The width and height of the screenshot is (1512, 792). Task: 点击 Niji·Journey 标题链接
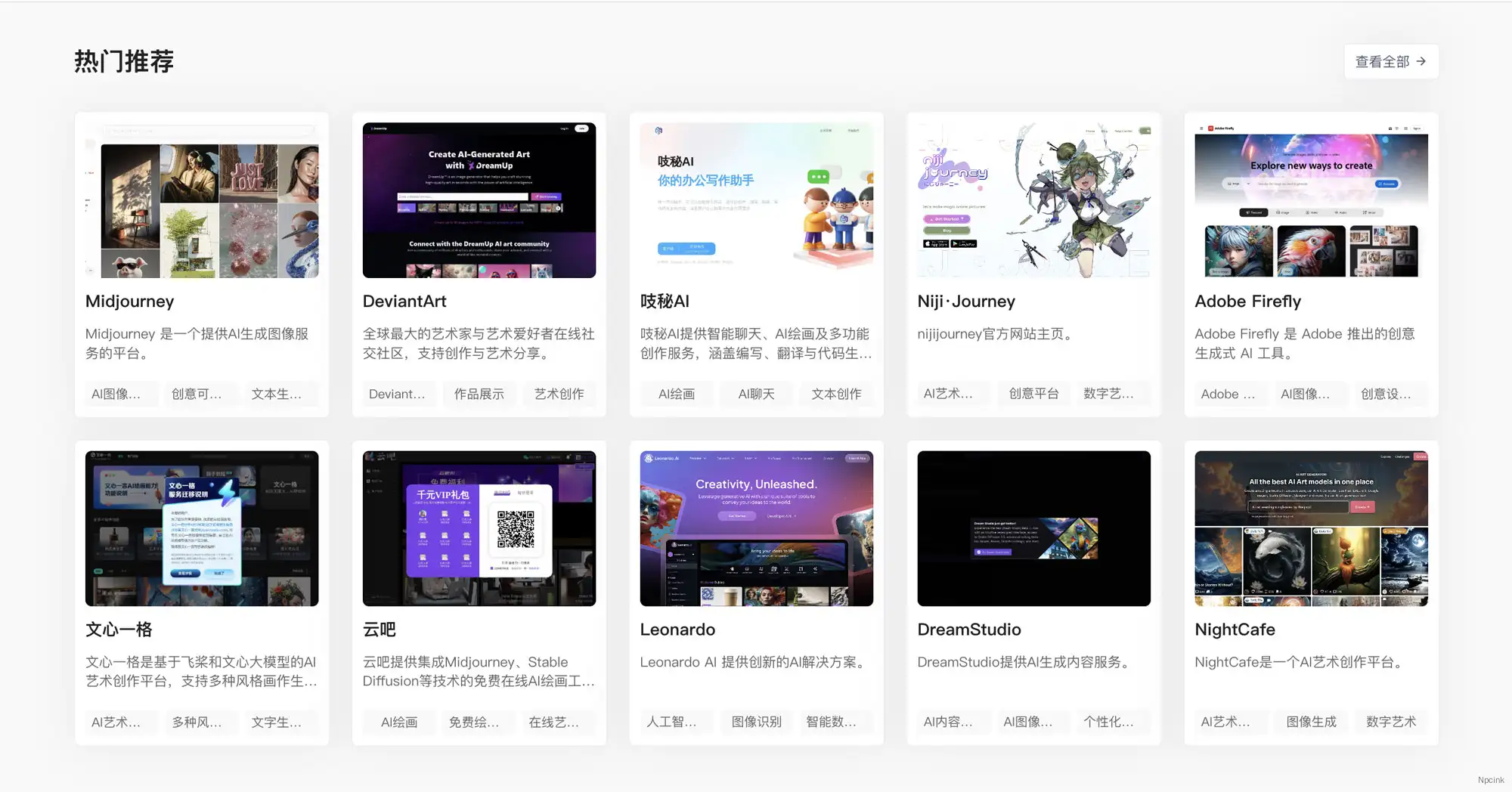point(965,301)
